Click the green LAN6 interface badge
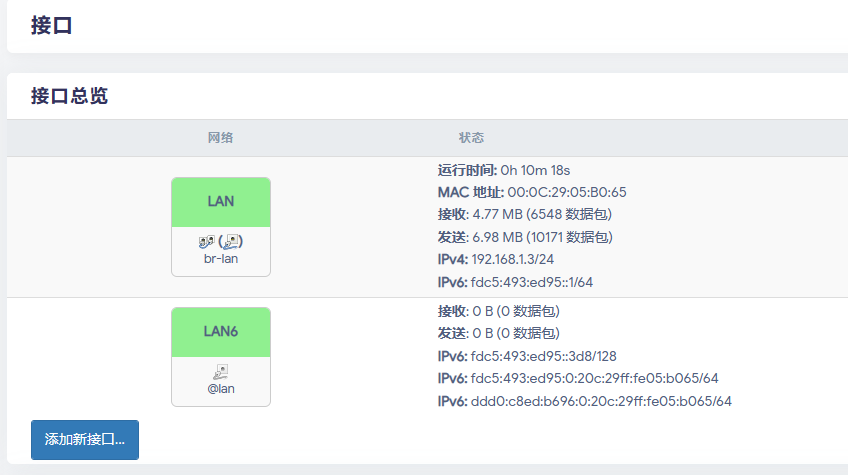 click(x=221, y=331)
